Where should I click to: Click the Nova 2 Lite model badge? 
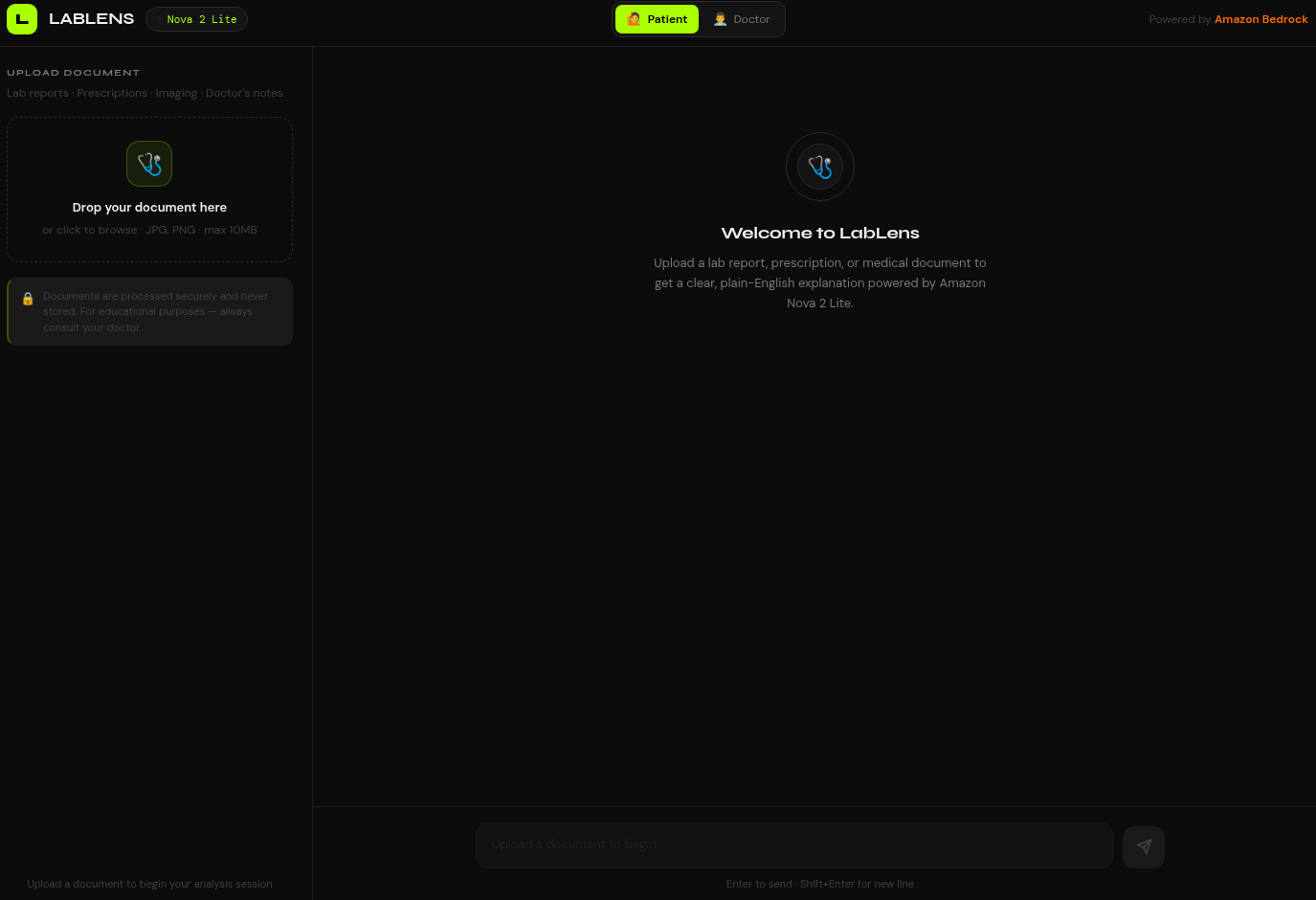(196, 19)
